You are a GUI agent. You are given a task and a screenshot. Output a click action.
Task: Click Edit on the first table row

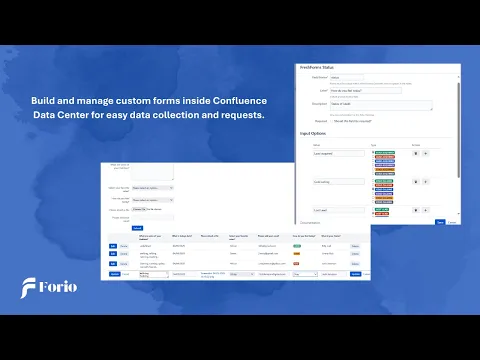[x=113, y=246]
